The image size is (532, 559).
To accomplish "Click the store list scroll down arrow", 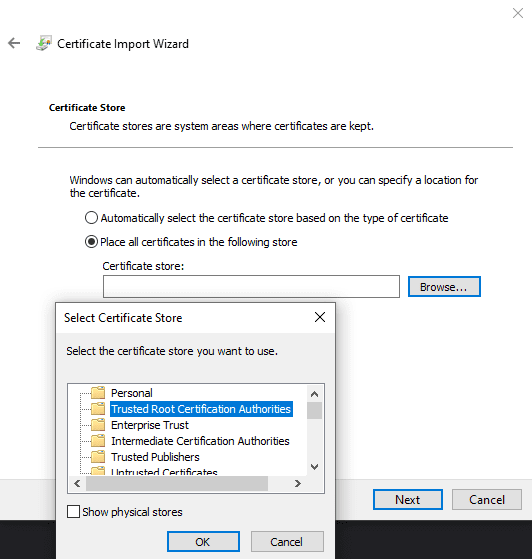I will click(314, 466).
